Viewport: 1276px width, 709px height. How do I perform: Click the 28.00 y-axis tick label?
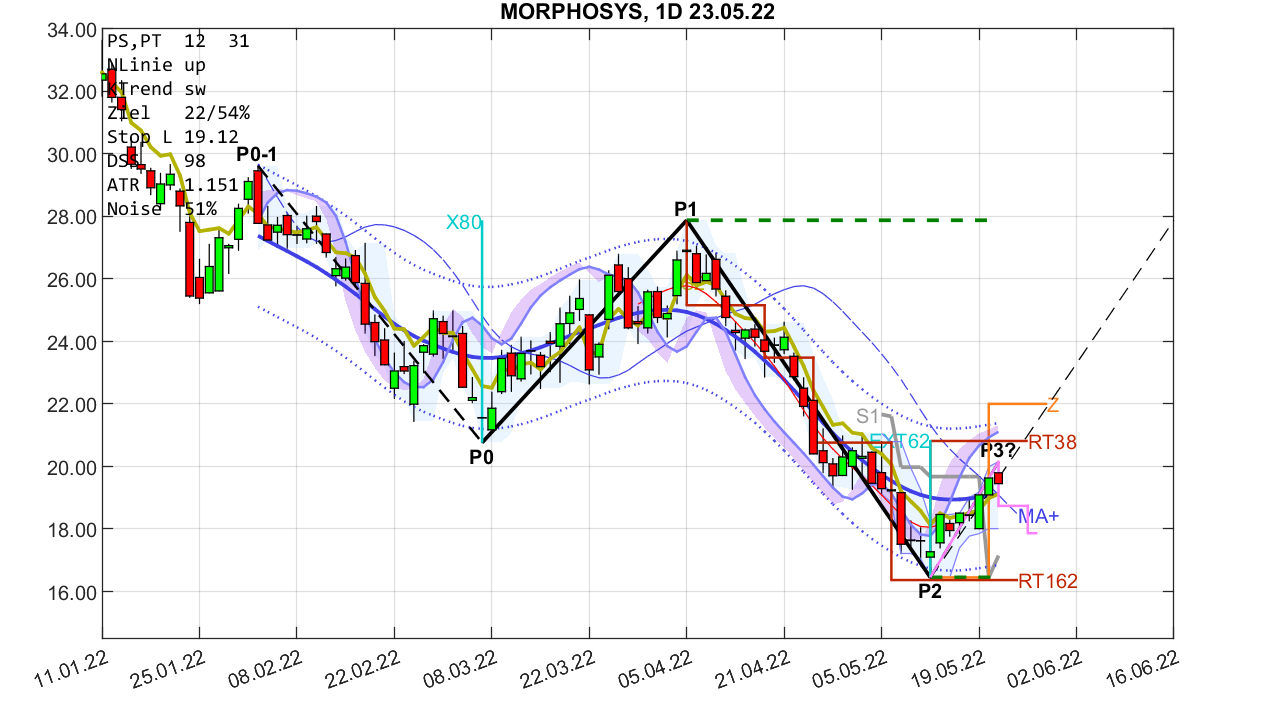coord(71,217)
